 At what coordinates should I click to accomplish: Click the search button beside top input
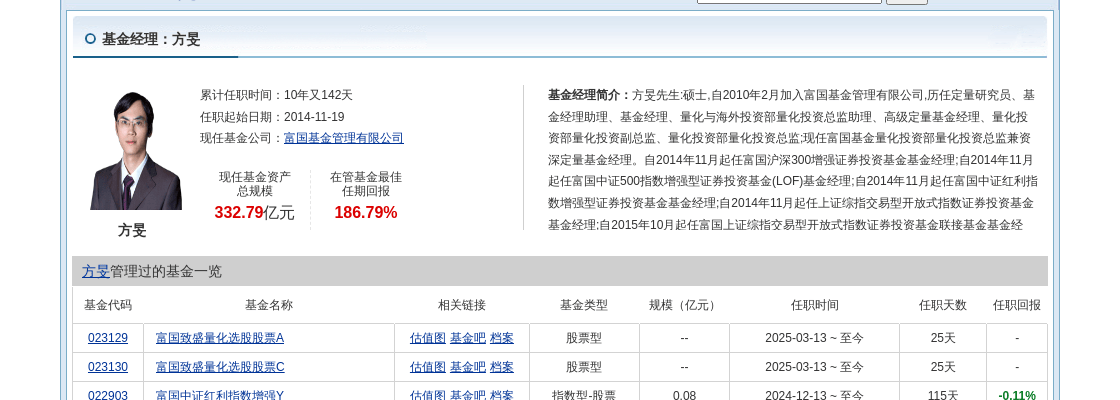907,2
